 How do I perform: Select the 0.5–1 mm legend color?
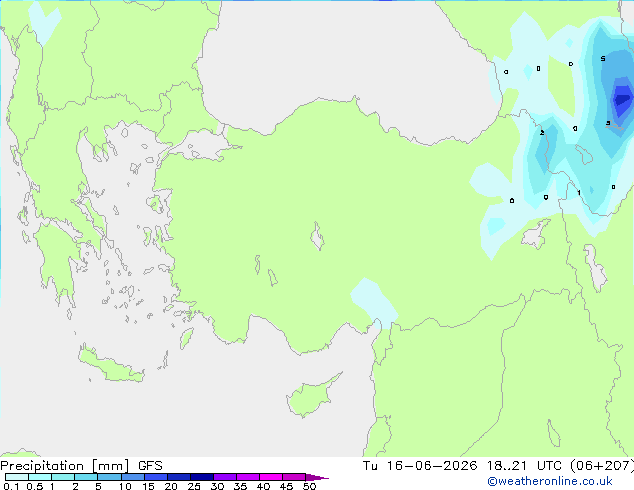[40, 477]
